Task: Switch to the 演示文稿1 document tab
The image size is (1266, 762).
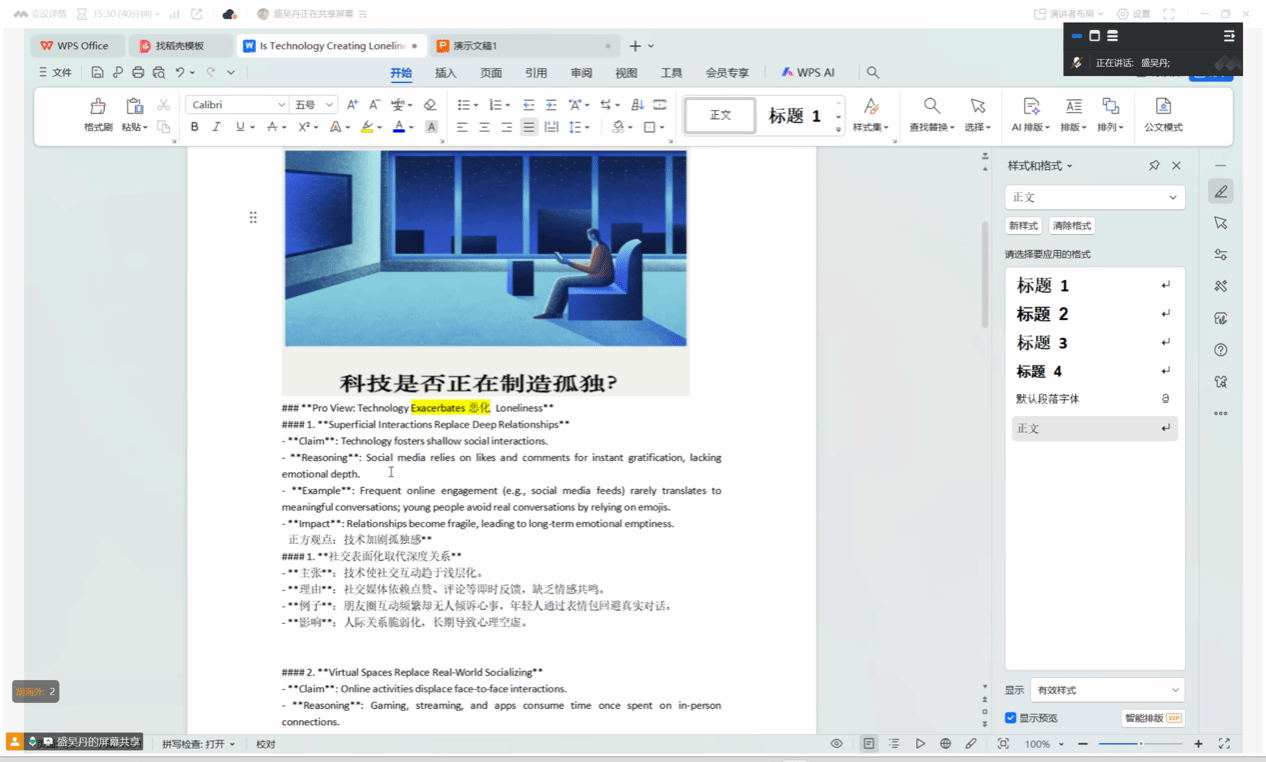Action: tap(524, 46)
